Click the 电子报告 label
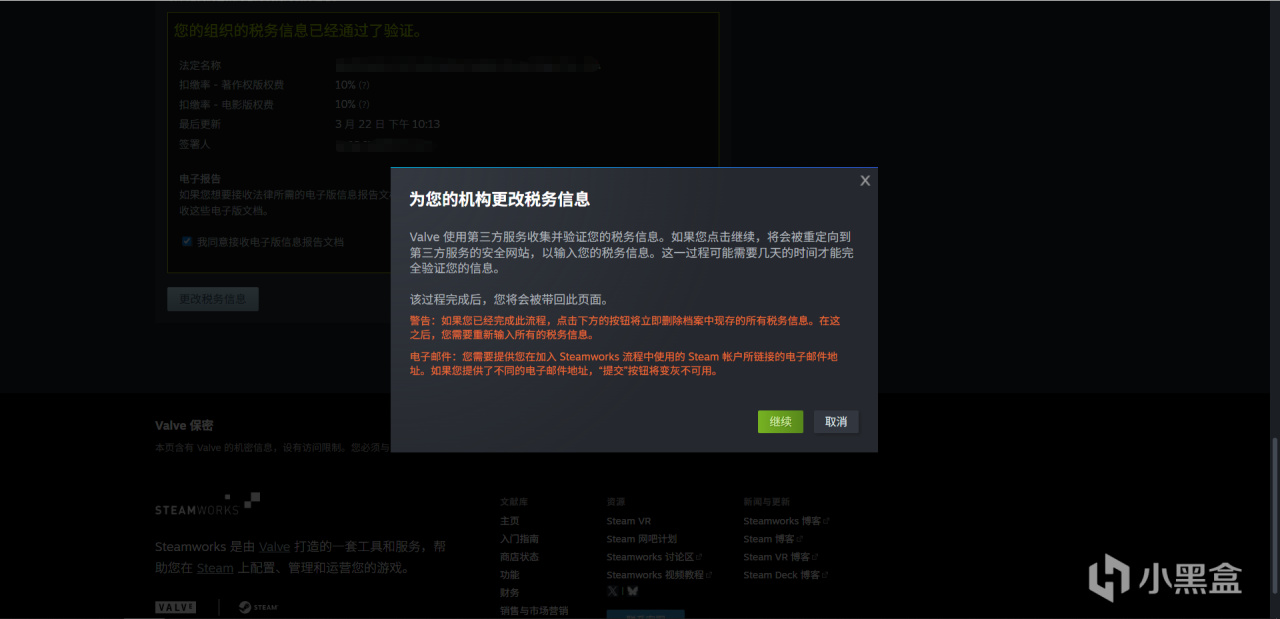This screenshot has height=619, width=1280. [x=200, y=179]
